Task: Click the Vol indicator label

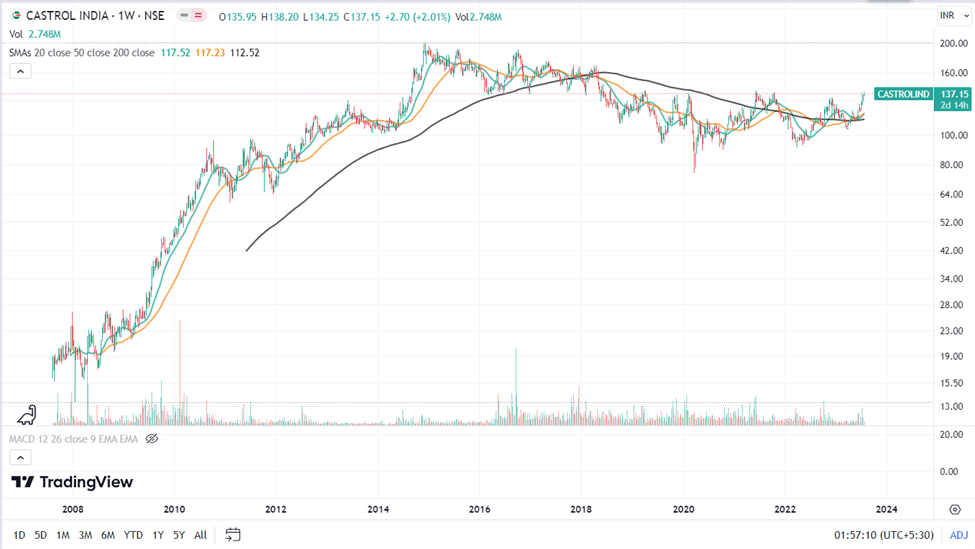Action: click(x=17, y=34)
